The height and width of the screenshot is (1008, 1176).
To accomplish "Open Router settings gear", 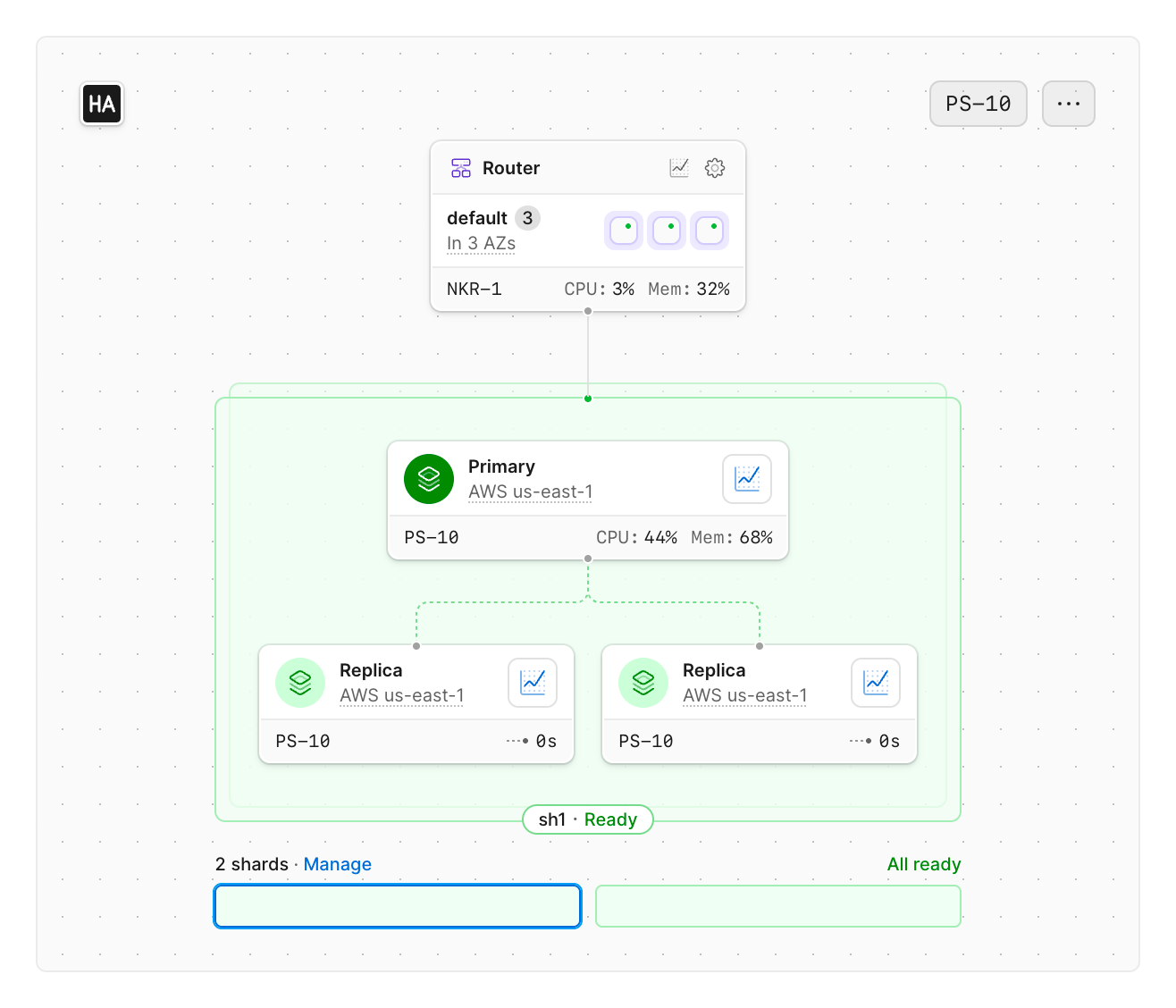I will (x=715, y=168).
